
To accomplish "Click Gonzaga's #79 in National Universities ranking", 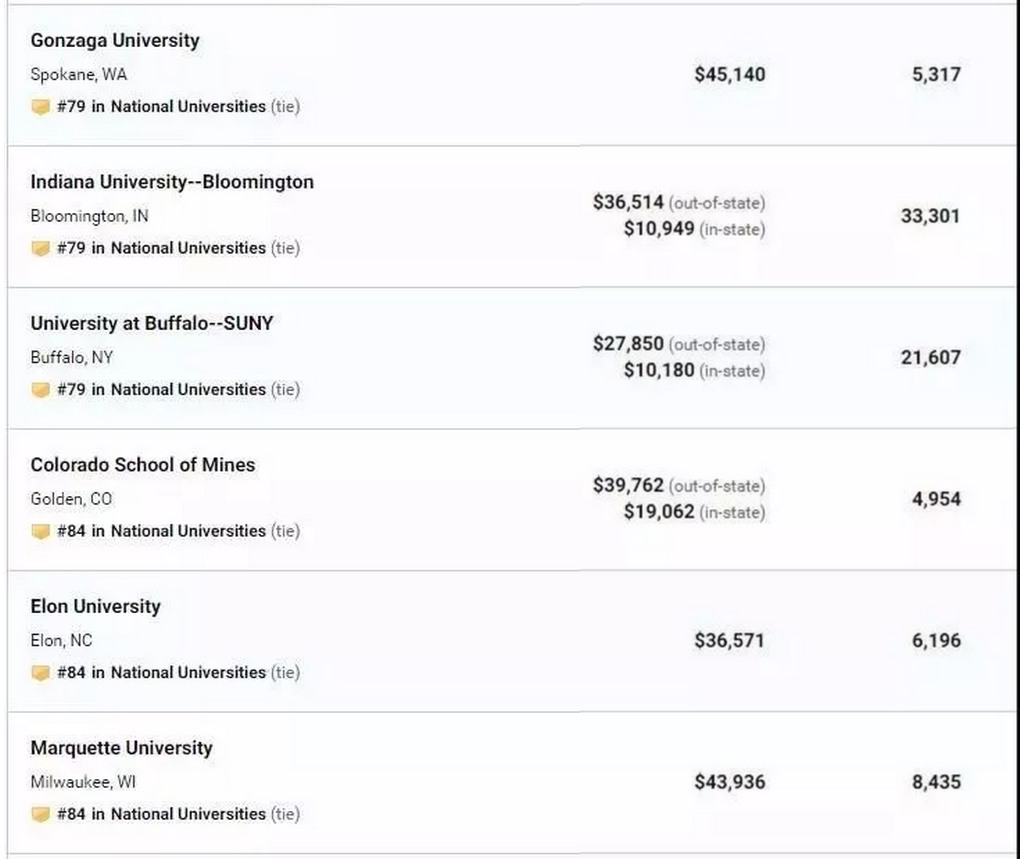I will [x=161, y=107].
